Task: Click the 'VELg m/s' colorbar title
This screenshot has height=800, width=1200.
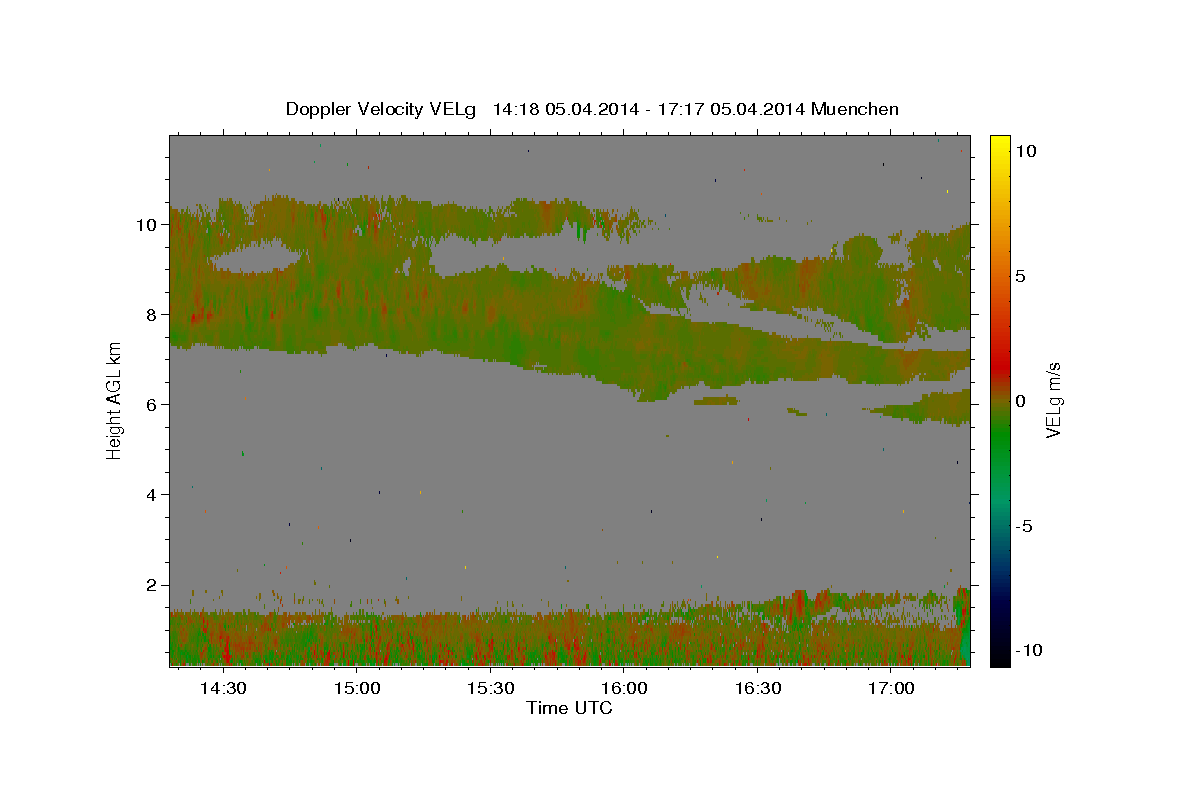Action: tap(1054, 400)
